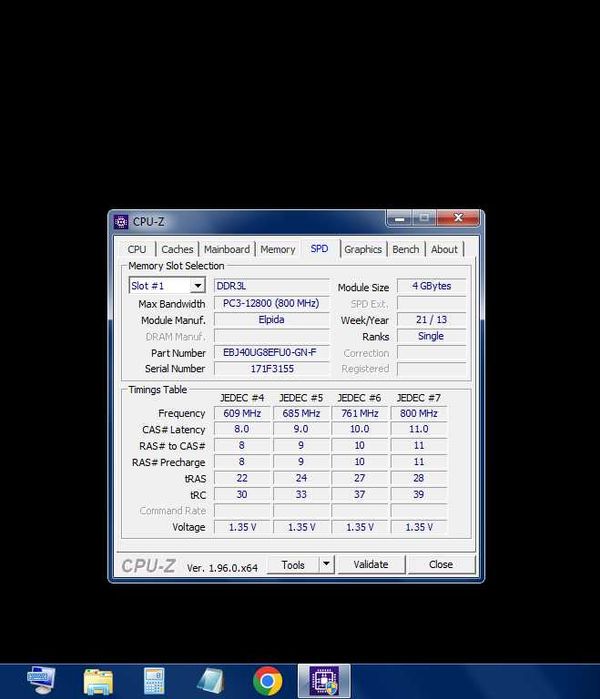Launch Google Chrome from the taskbar
Viewport: 600px width, 699px height.
(x=267, y=681)
